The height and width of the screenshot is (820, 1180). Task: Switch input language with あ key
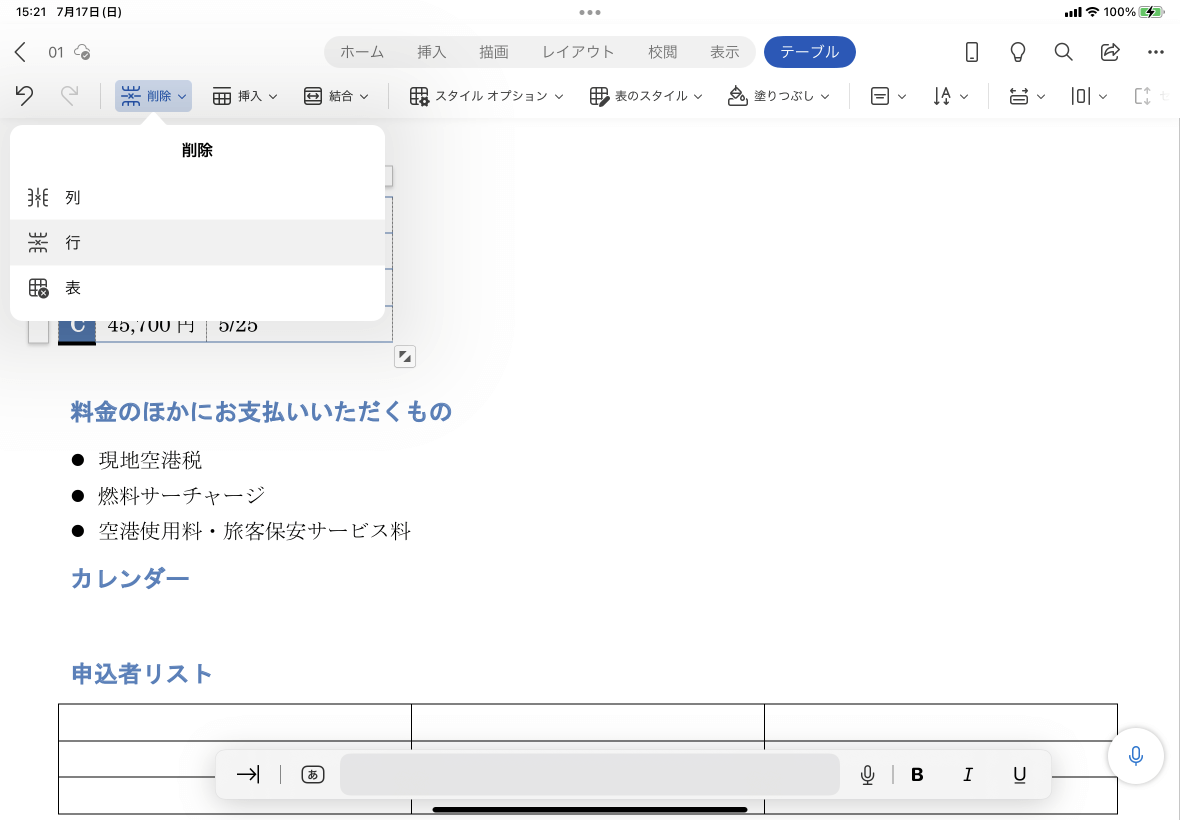(x=312, y=774)
